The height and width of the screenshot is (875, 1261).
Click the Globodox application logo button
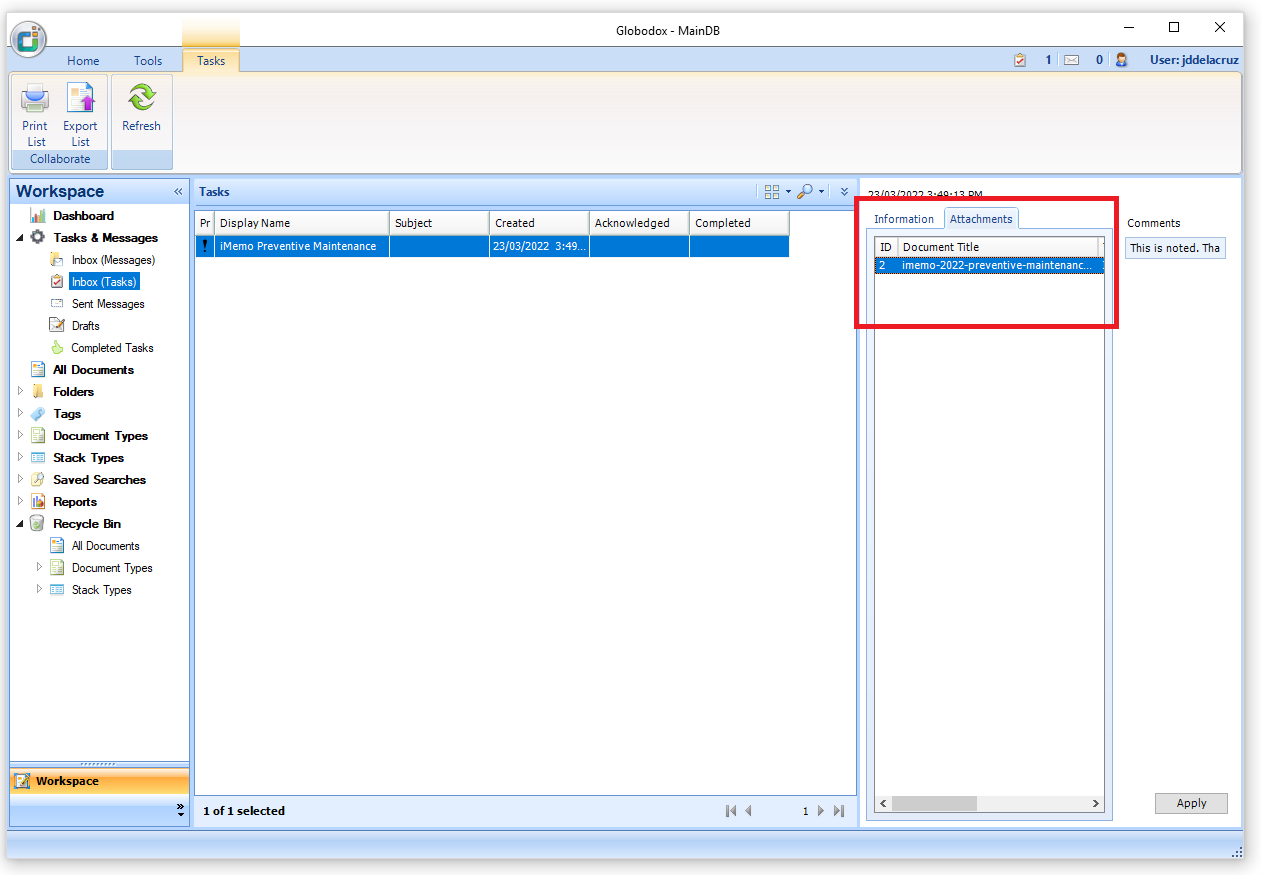[x=29, y=39]
